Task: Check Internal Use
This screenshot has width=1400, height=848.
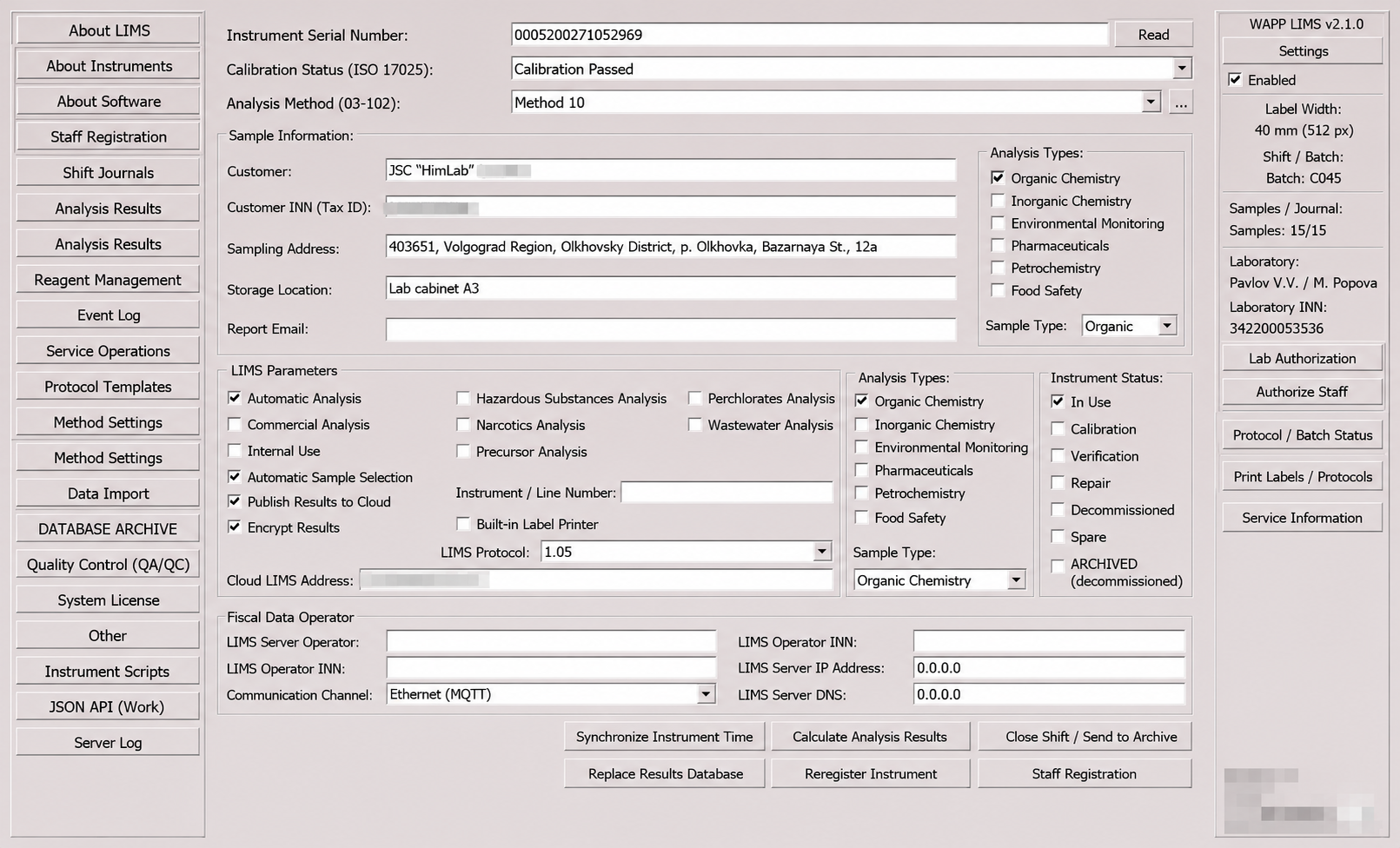Action: coord(235,451)
